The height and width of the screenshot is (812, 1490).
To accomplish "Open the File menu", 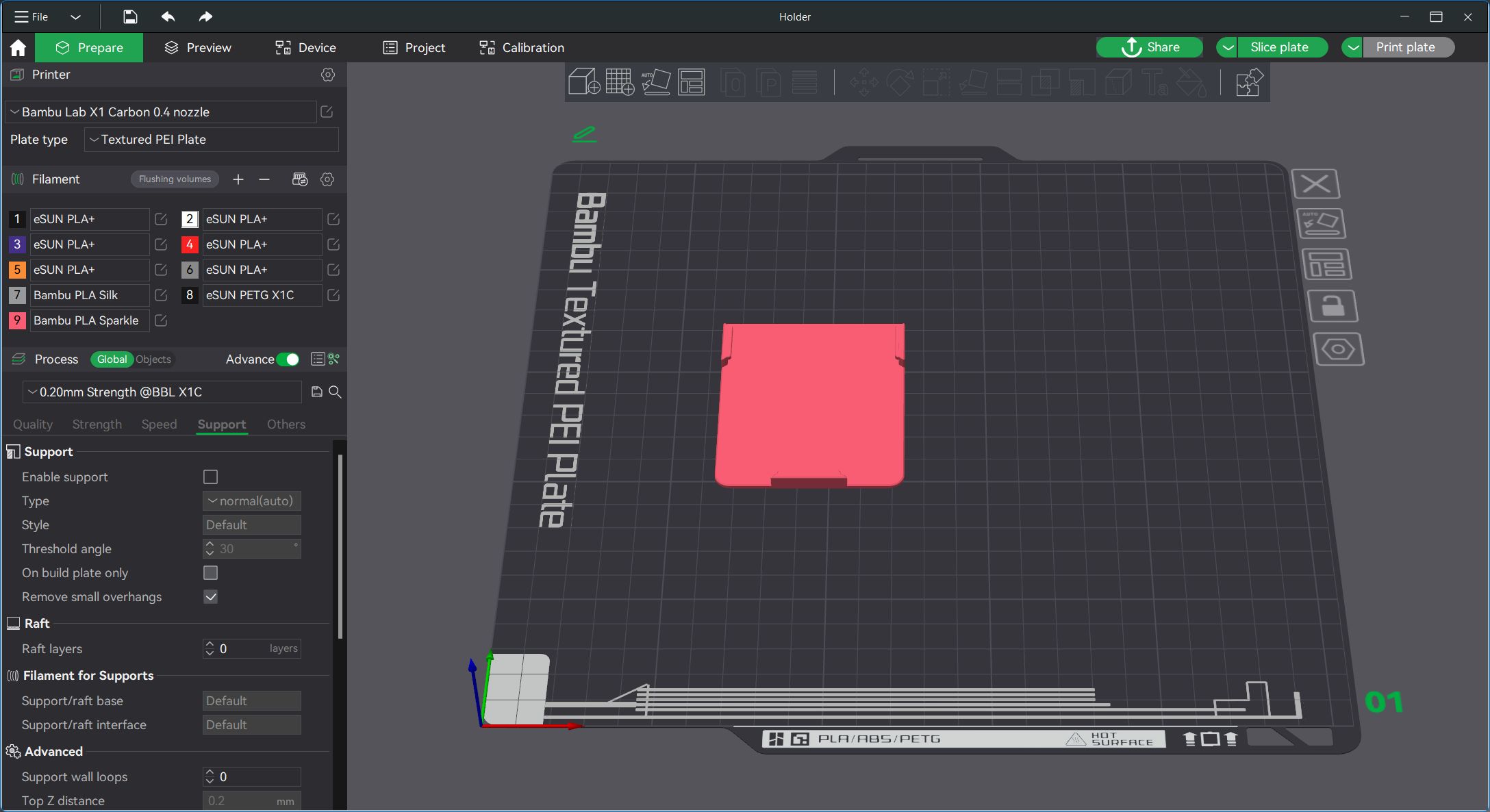I will (x=31, y=17).
